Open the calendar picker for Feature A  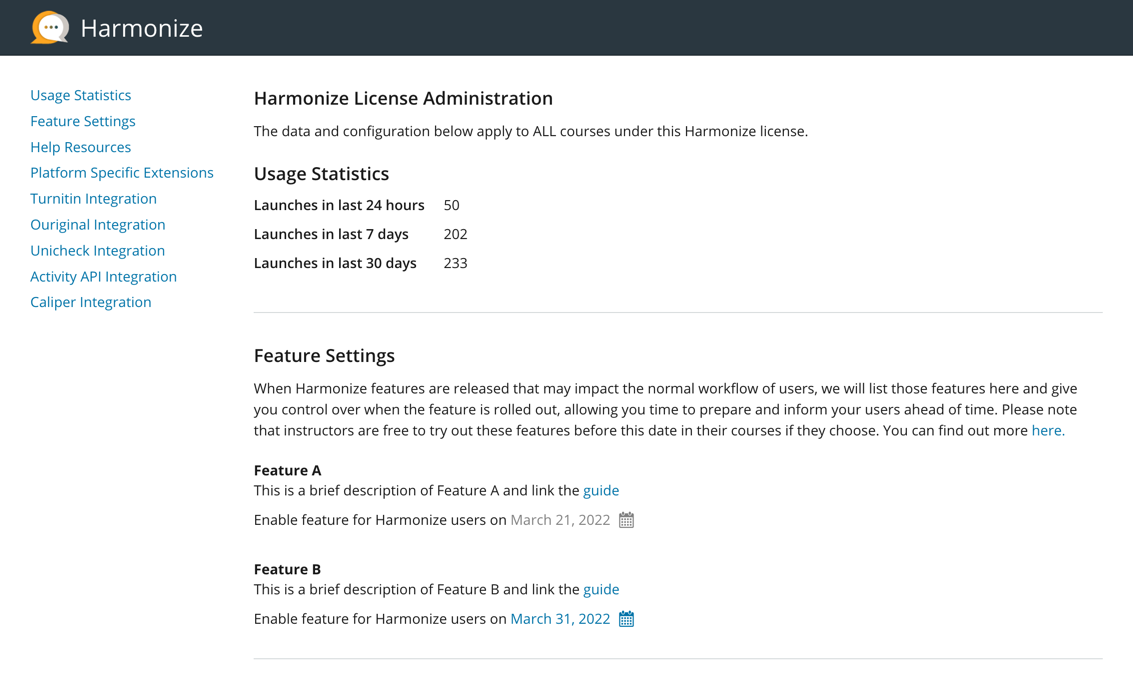(x=626, y=520)
